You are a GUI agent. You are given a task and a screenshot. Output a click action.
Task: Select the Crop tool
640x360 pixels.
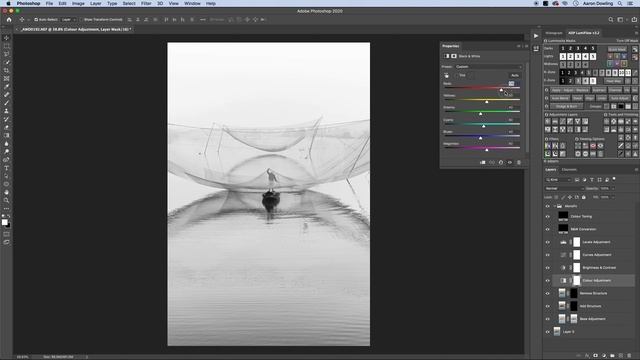(x=6, y=70)
